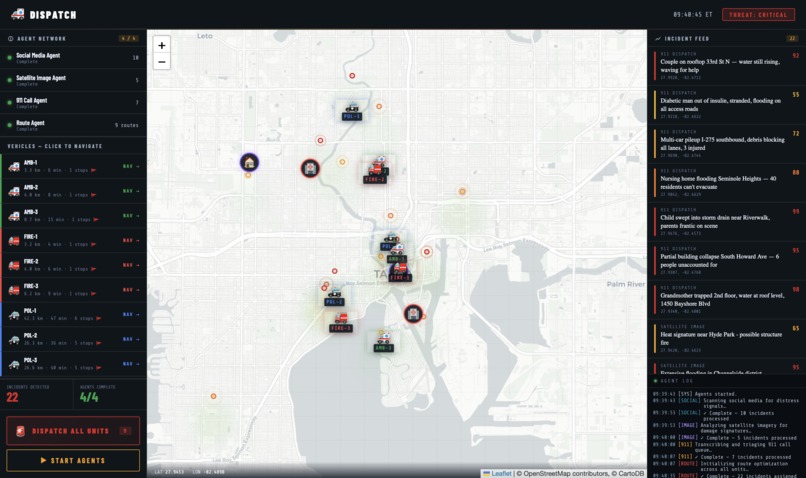Click the DISPATCH ambulance logo icon

point(17,14)
